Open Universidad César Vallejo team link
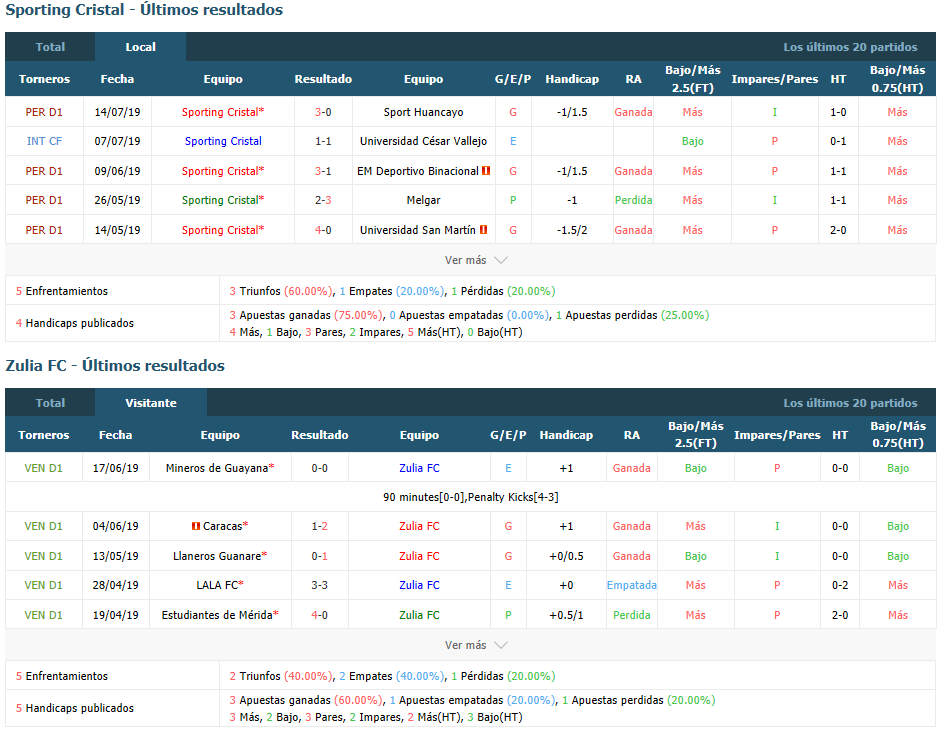Viewport: 940px width, 731px height. (x=423, y=142)
